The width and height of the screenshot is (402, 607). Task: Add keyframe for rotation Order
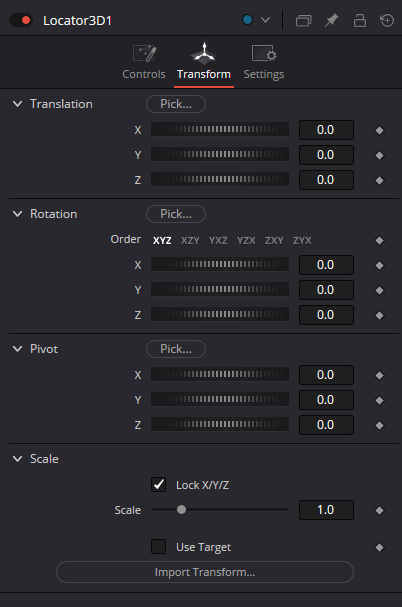[380, 240]
